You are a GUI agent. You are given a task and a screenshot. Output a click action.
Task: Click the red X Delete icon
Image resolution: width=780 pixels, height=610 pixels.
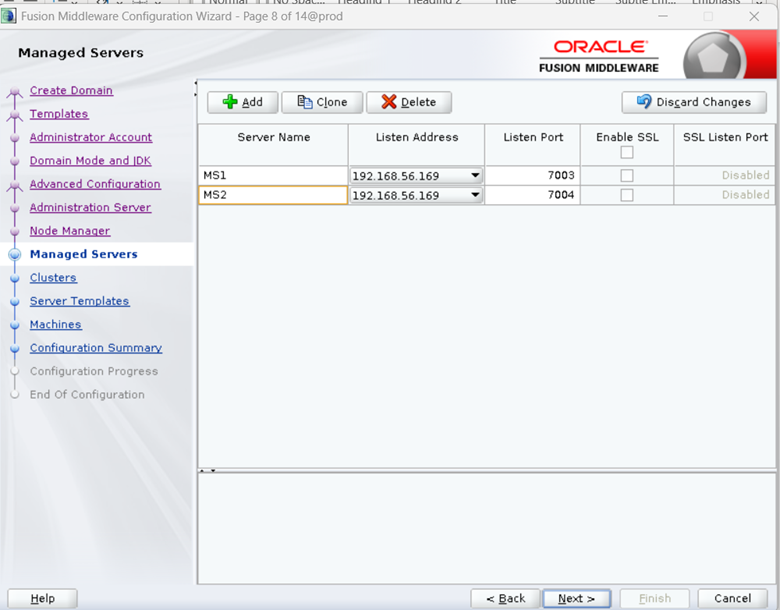click(389, 102)
